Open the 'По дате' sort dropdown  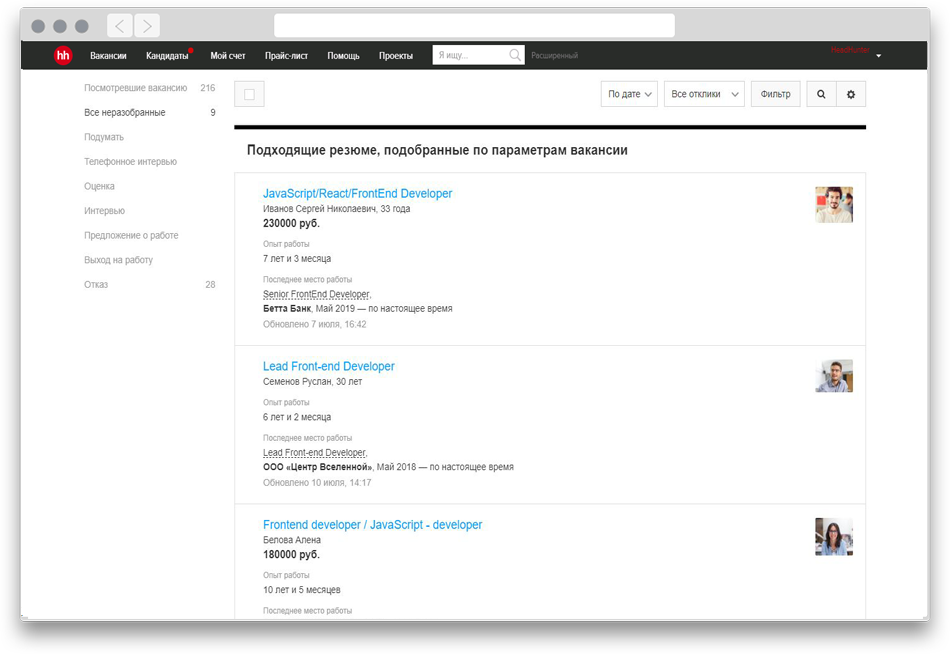630,94
